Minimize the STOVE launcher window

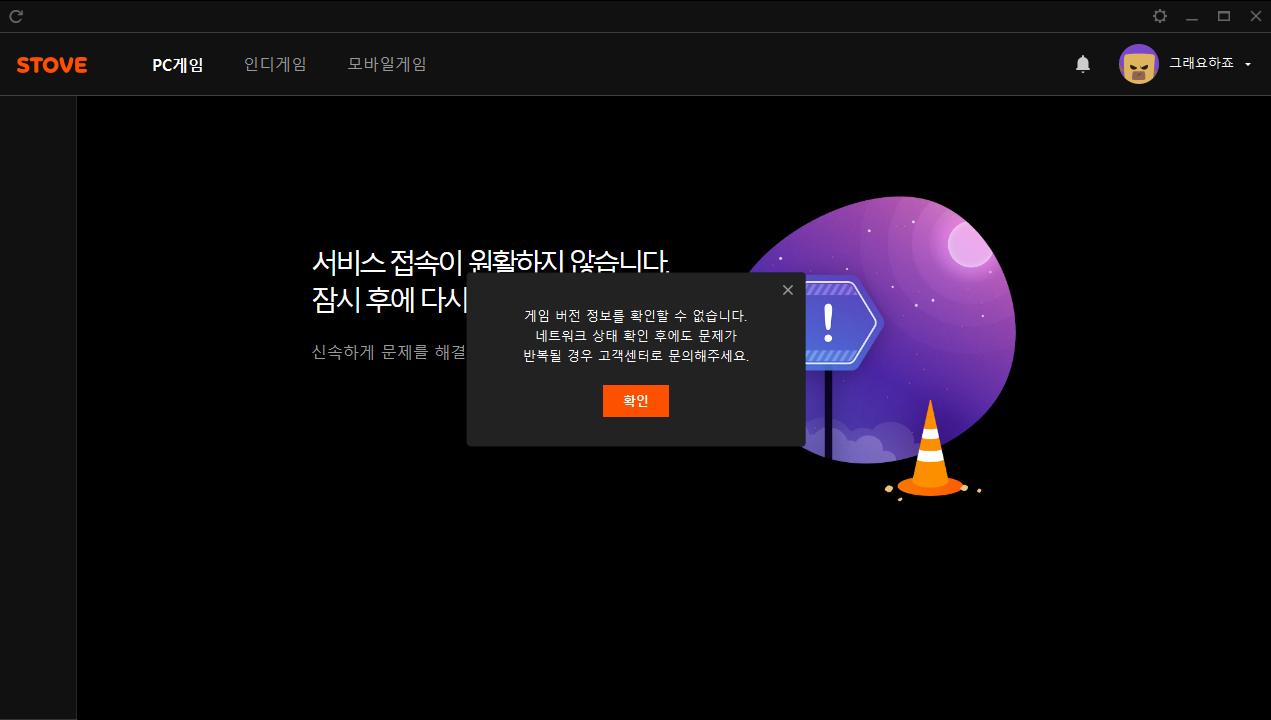[1192, 16]
